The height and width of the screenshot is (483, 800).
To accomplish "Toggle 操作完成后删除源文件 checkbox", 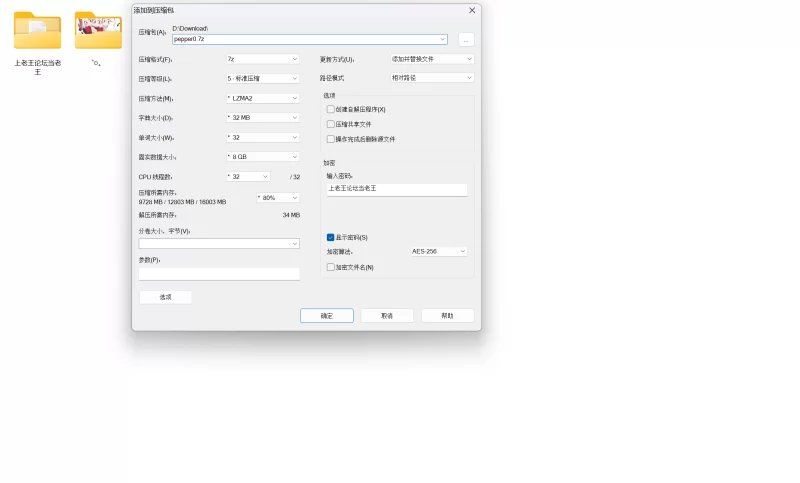I will (x=331, y=139).
